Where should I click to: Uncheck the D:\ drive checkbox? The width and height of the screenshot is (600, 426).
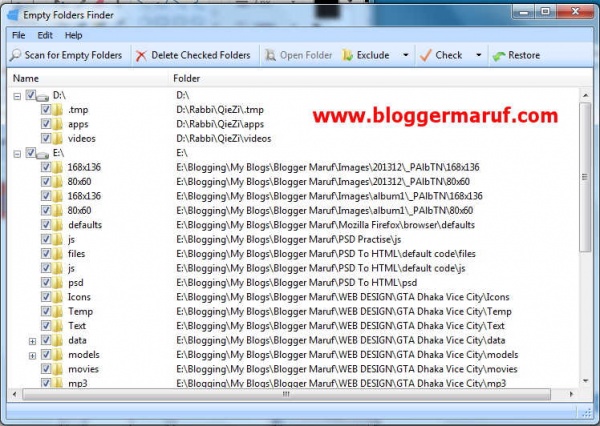point(31,95)
